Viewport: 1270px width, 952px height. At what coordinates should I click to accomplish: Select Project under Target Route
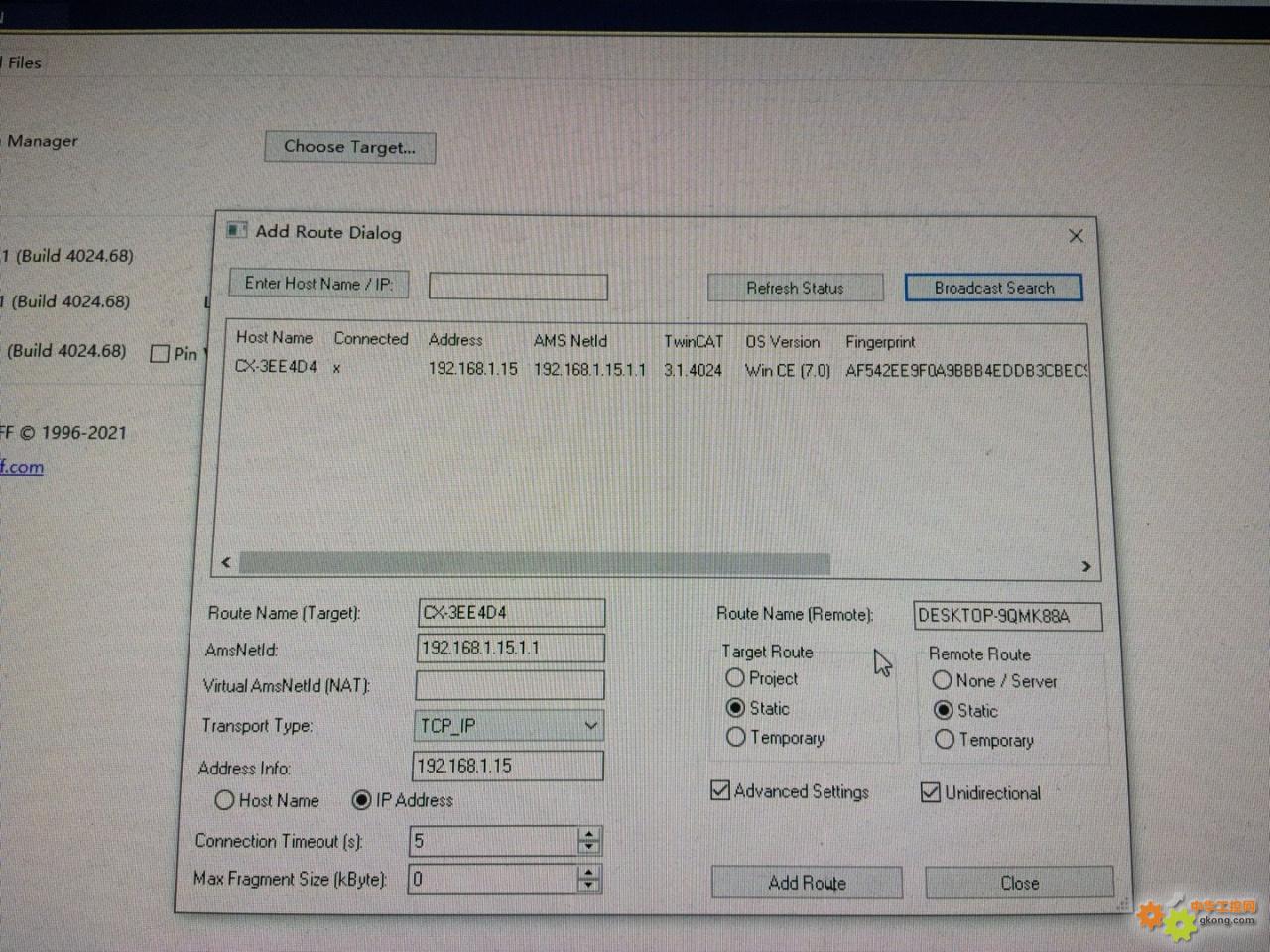point(735,678)
